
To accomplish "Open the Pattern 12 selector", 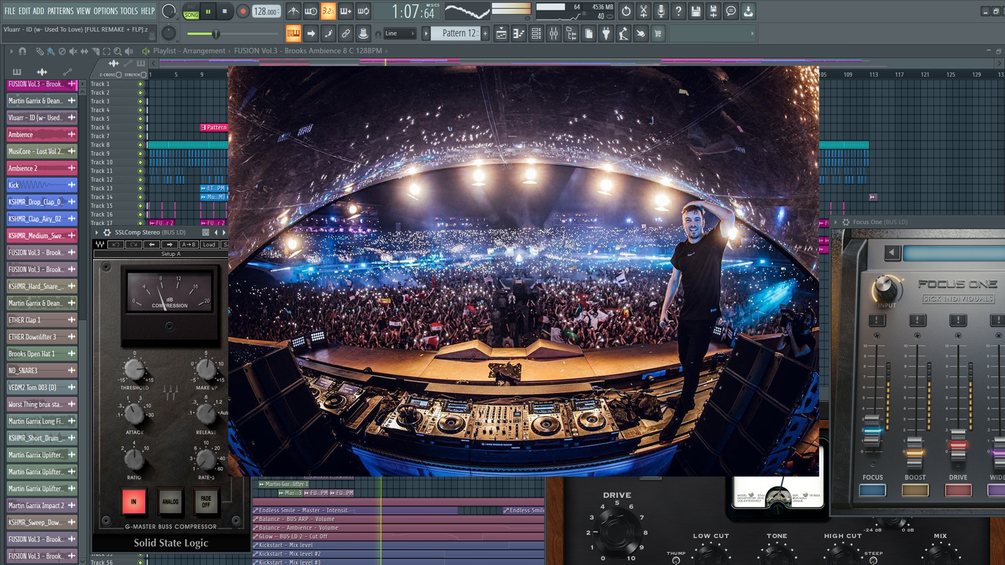I will (454, 33).
